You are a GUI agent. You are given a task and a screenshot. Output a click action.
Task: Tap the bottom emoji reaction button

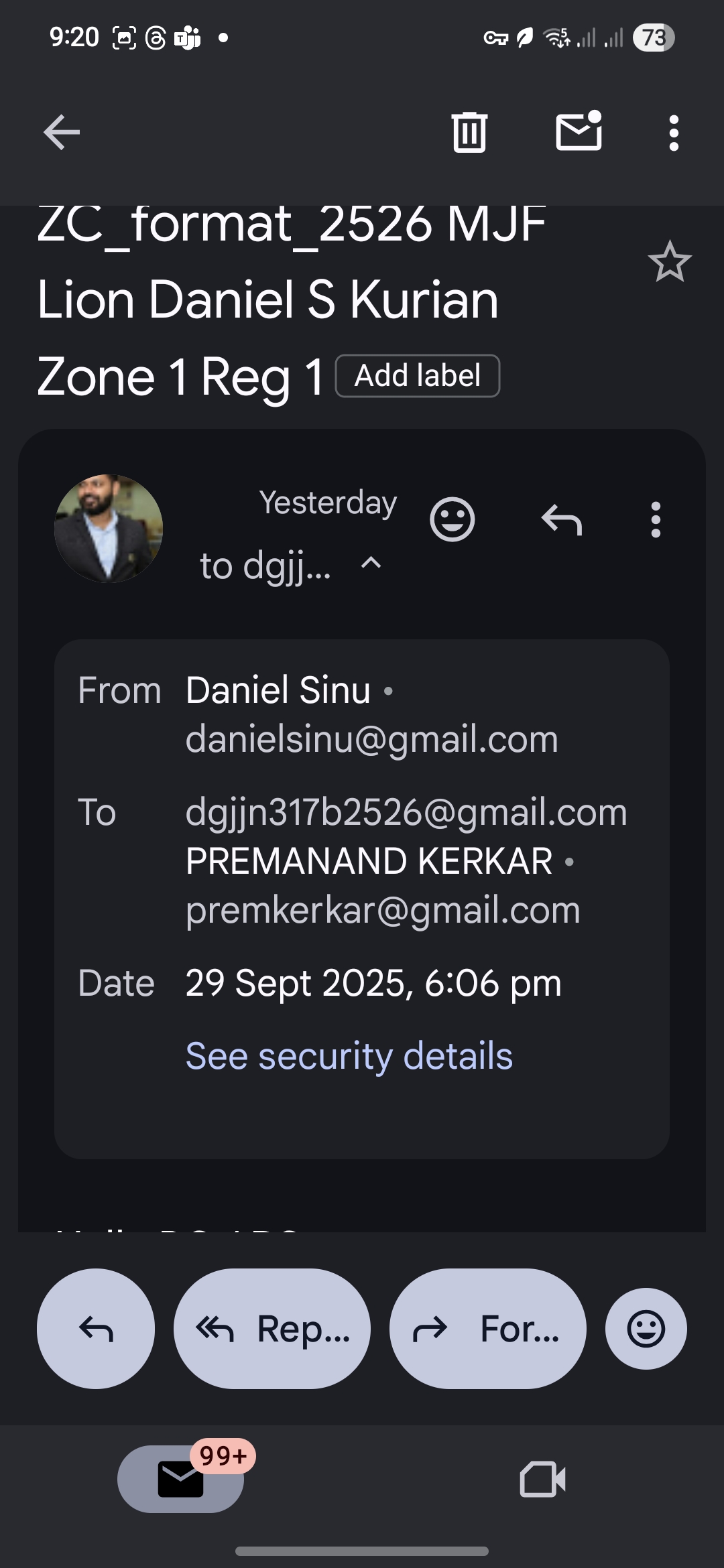point(646,1329)
